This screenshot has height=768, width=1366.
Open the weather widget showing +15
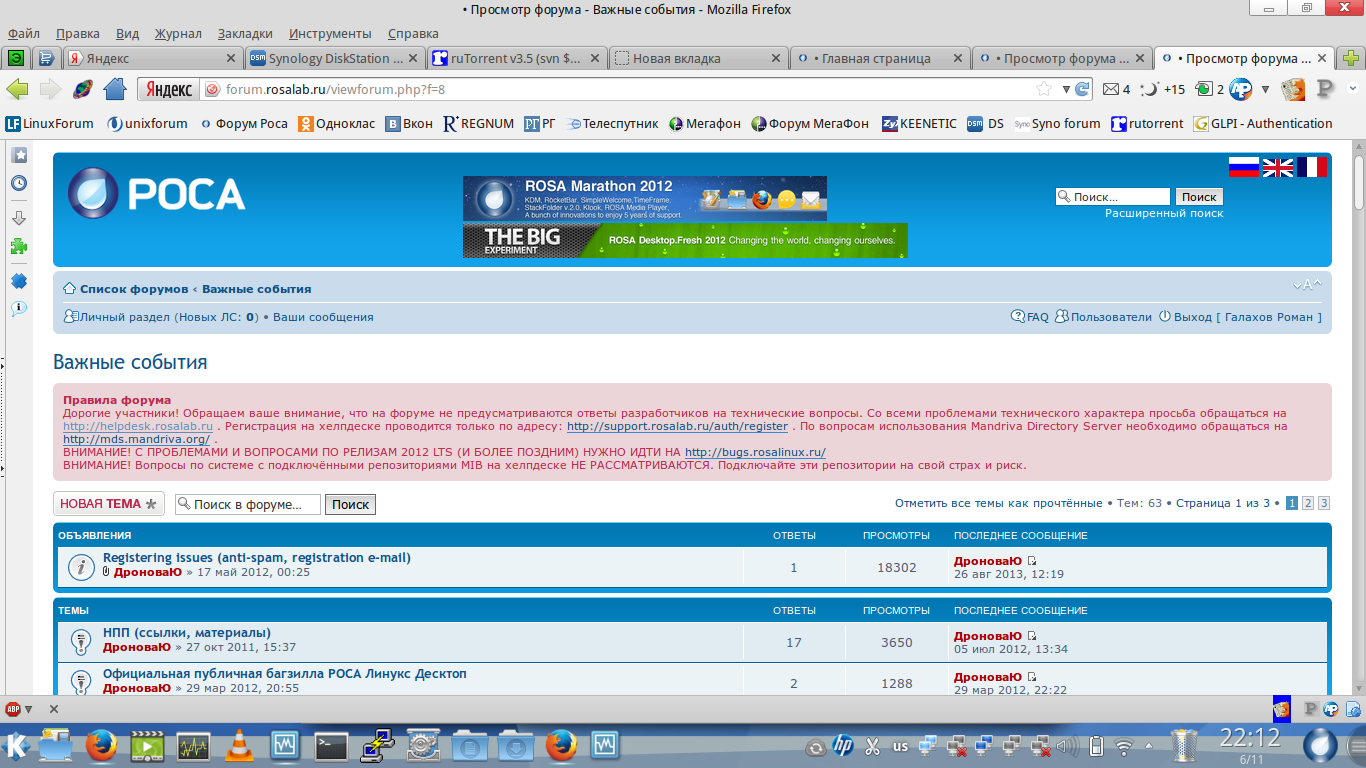pyautogui.click(x=1163, y=89)
